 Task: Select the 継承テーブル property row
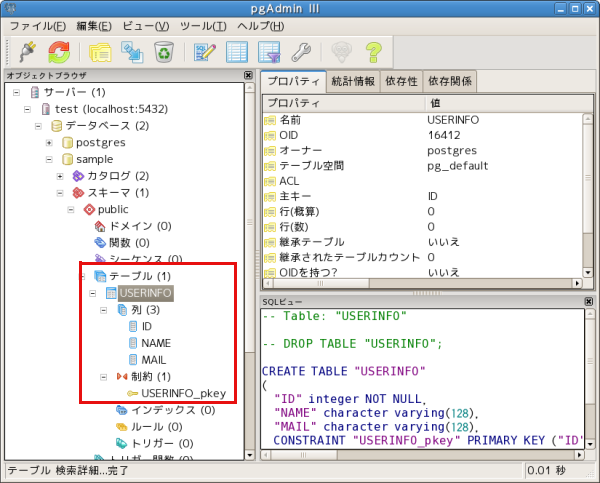point(422,242)
